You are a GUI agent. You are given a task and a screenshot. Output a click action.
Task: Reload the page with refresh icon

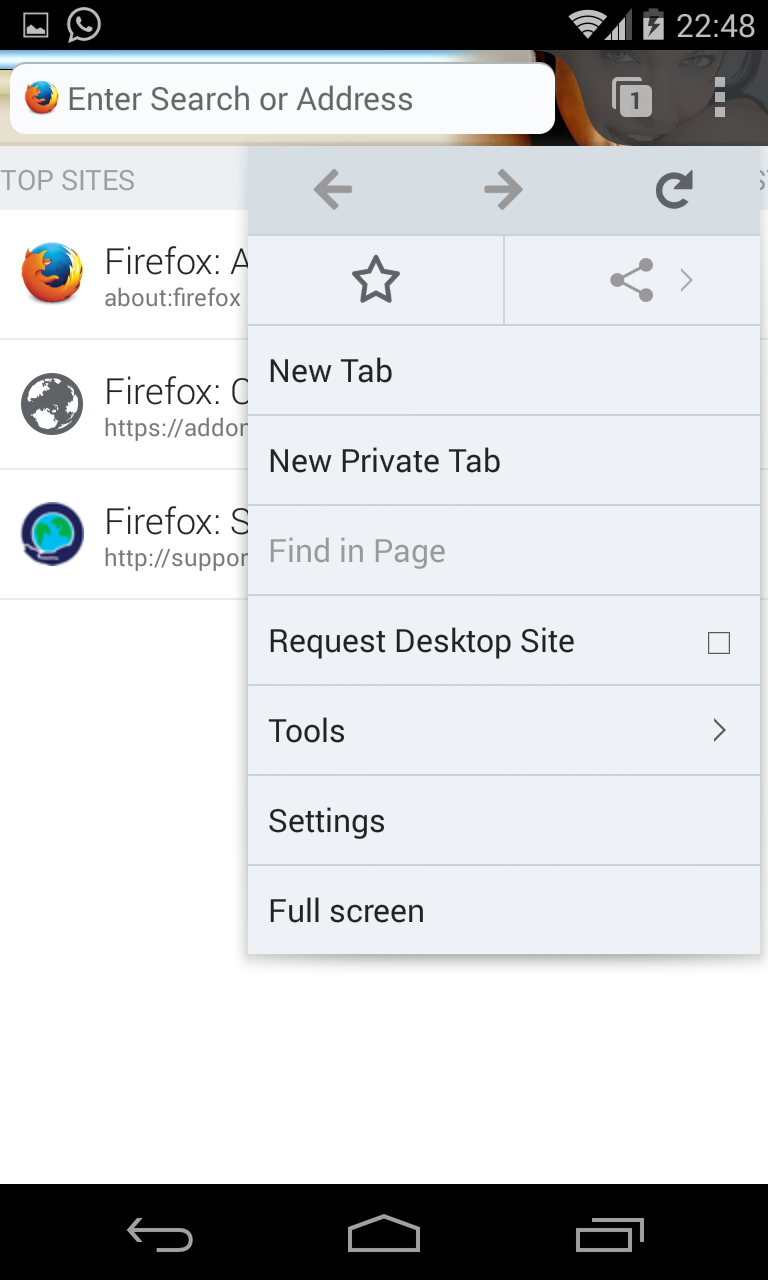click(674, 190)
